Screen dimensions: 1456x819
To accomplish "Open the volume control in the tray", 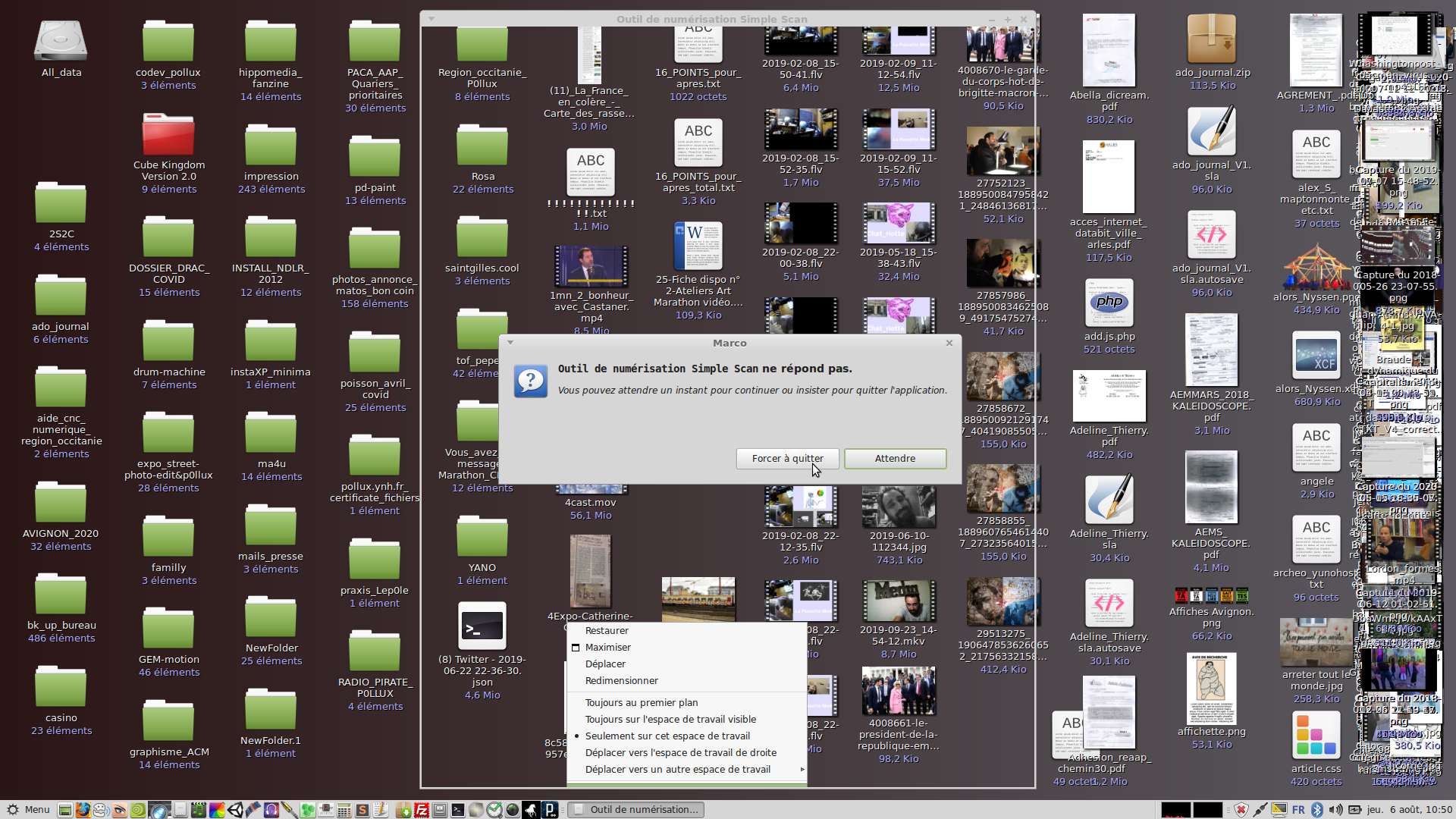I will click(x=1335, y=810).
